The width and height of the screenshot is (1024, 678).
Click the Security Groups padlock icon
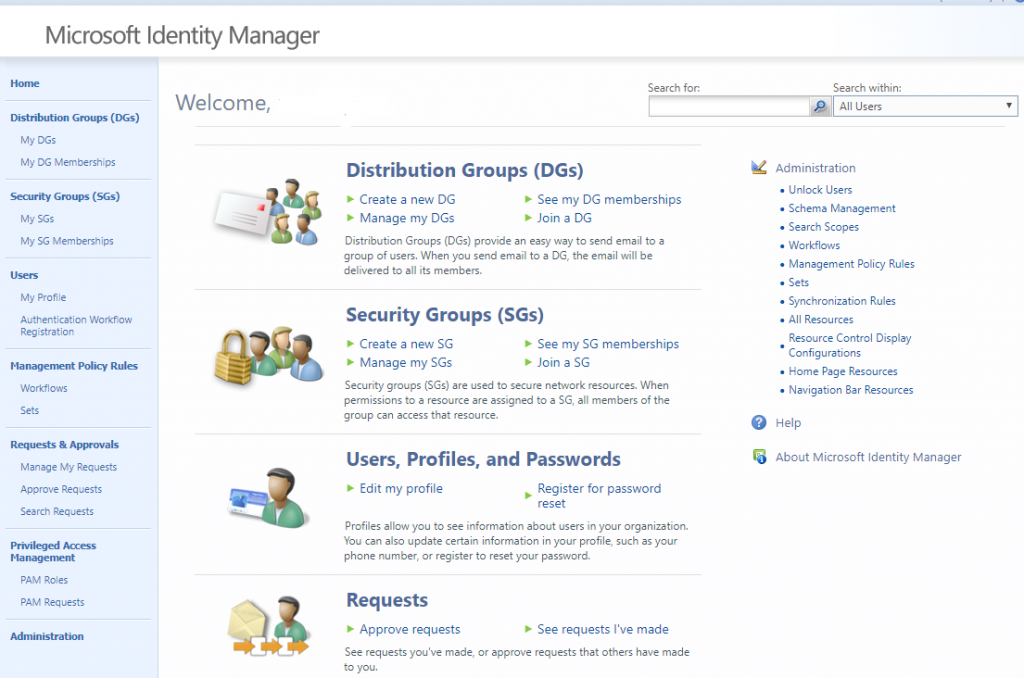coord(267,357)
